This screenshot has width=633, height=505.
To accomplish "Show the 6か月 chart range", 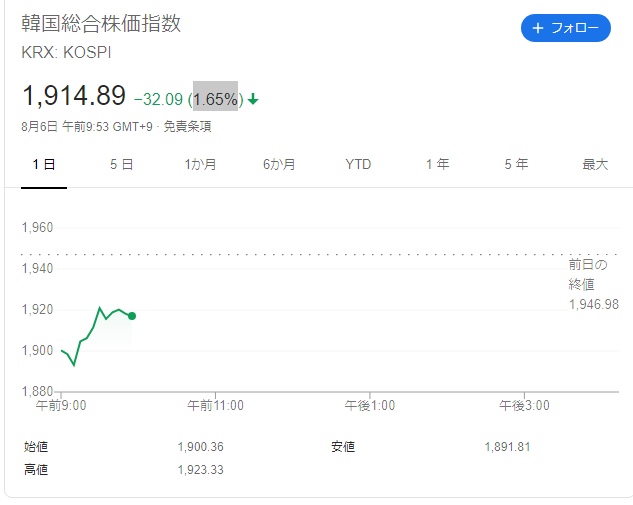I will (x=279, y=165).
